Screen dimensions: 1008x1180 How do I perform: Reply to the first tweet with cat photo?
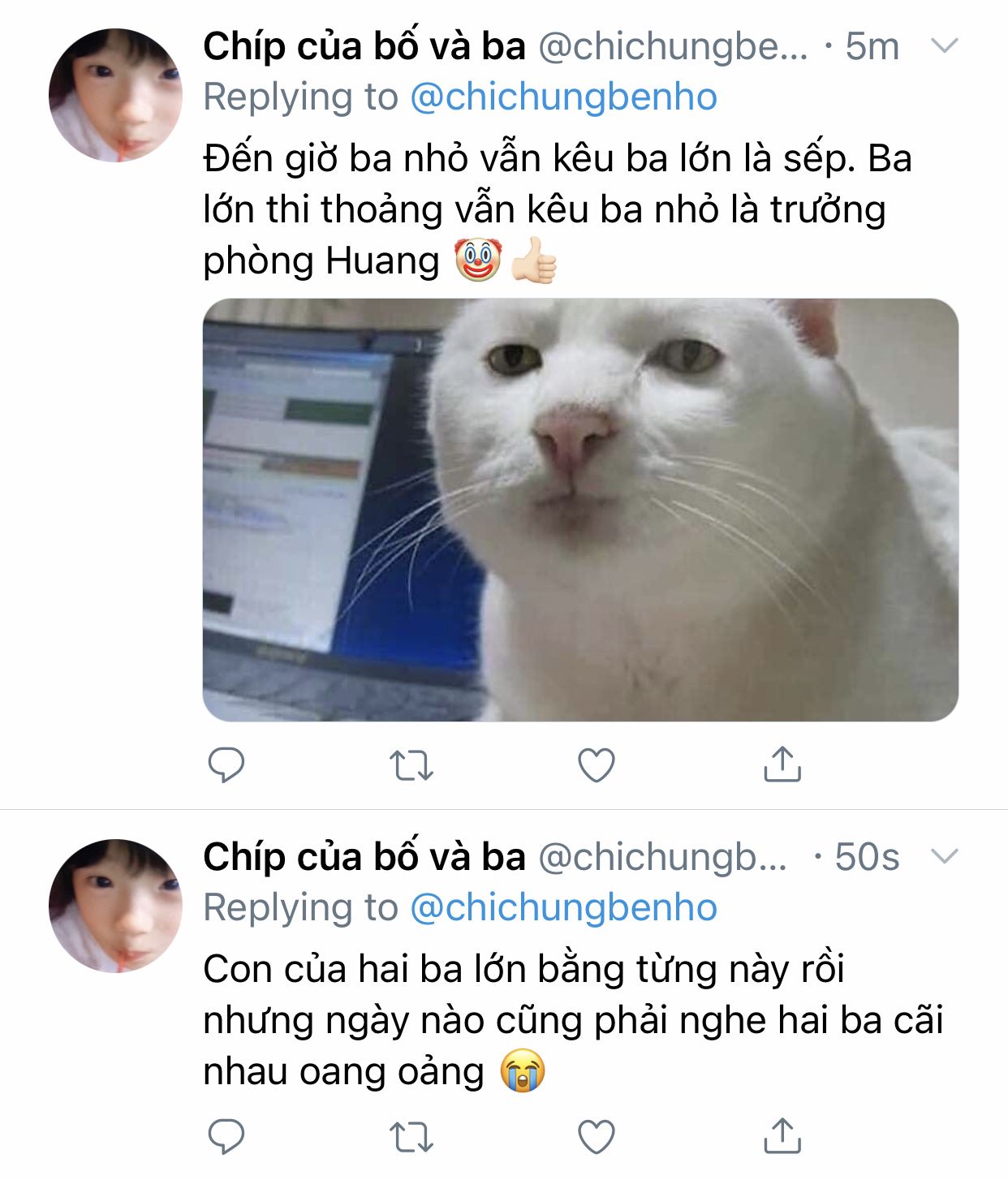tap(226, 764)
